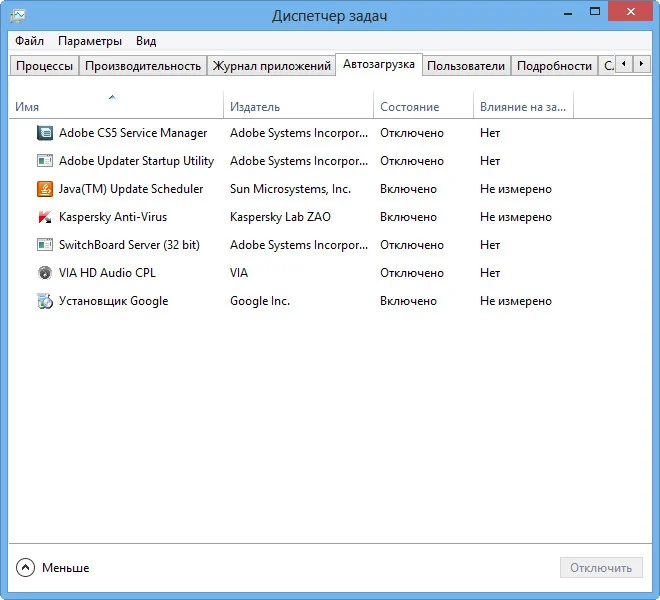Click Отключено status of Adobe CS5 Service Manager

tap(412, 133)
